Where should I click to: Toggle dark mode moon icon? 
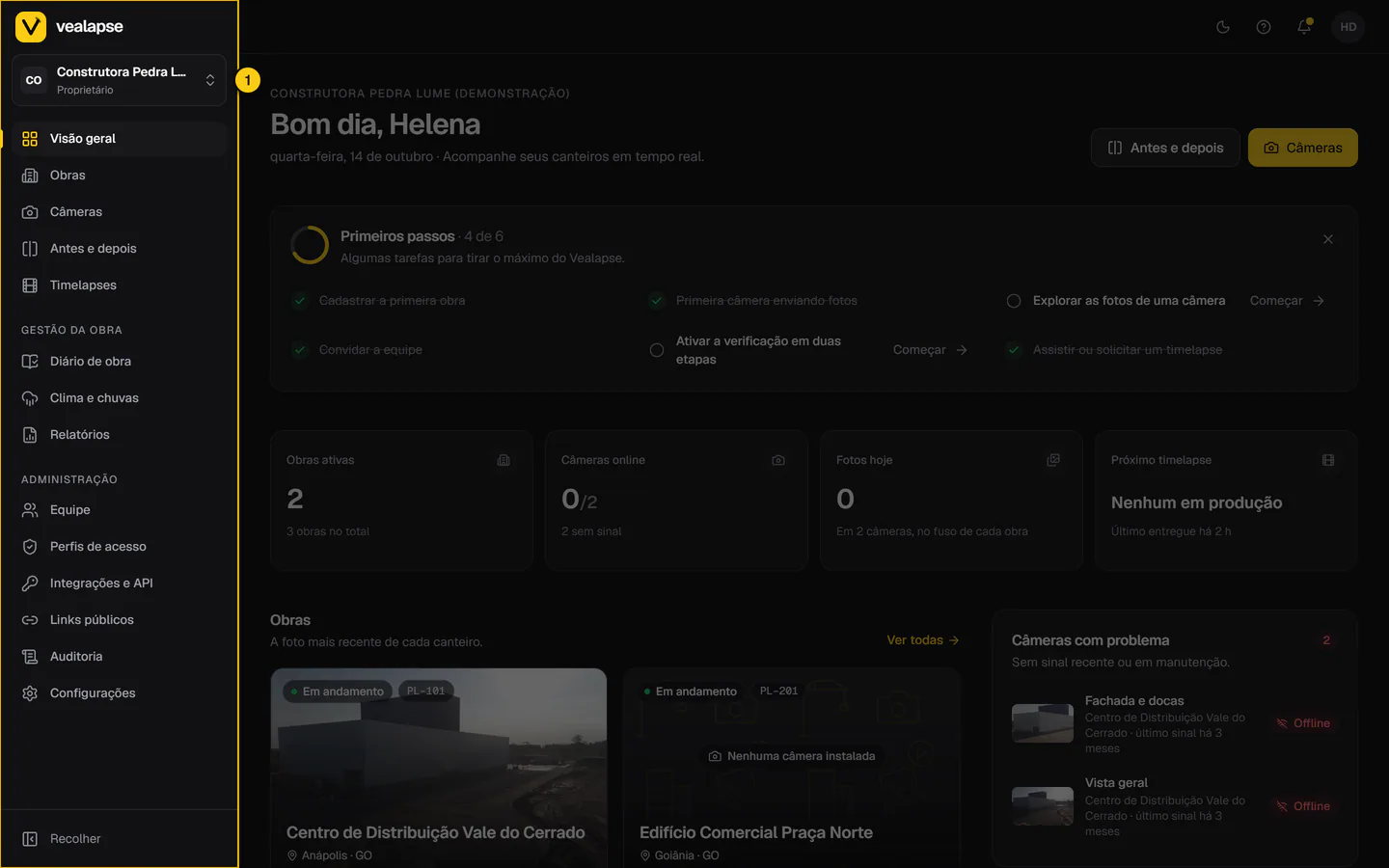point(1223,27)
